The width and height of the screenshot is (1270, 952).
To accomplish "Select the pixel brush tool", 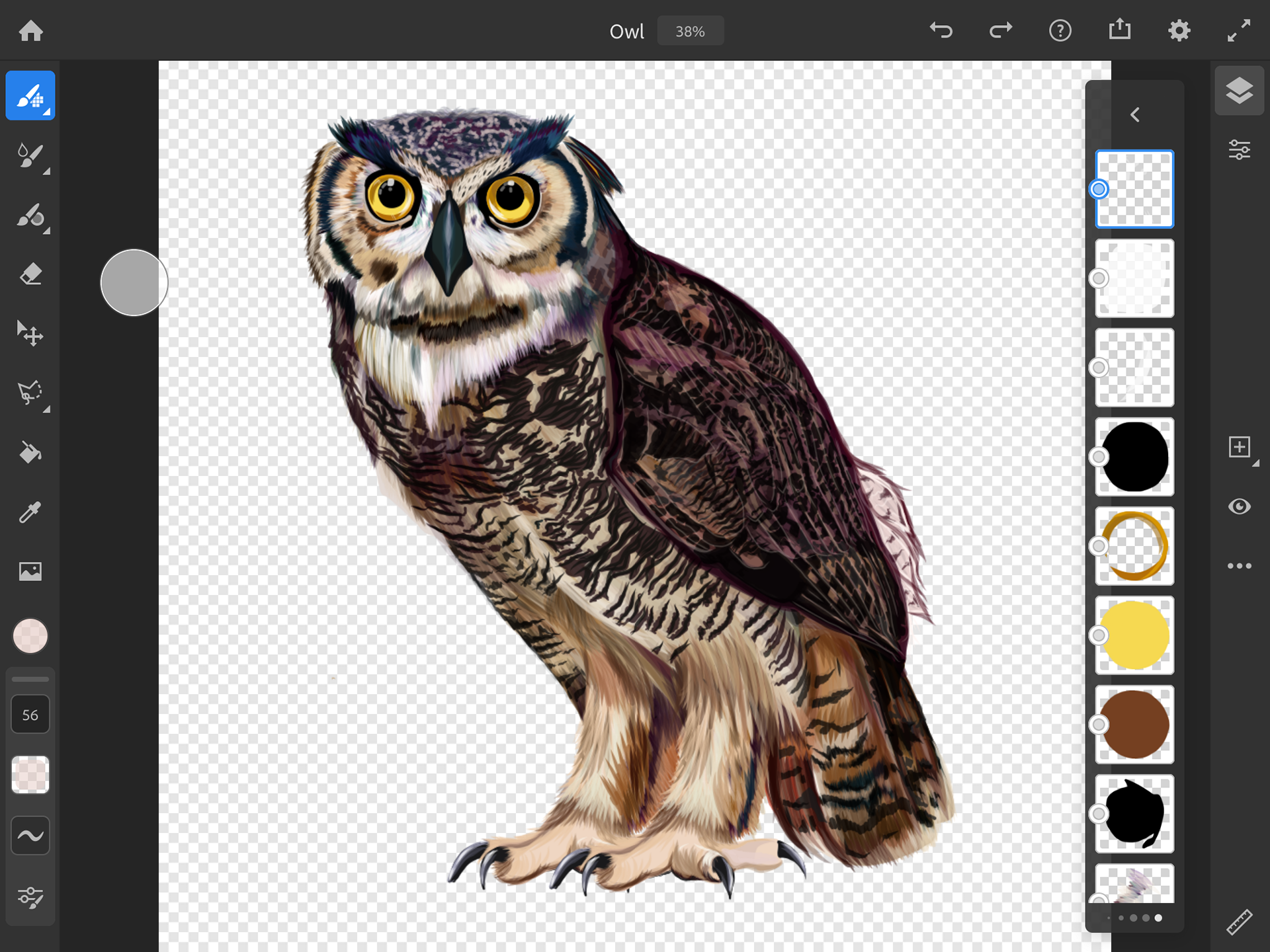I will click(30, 96).
